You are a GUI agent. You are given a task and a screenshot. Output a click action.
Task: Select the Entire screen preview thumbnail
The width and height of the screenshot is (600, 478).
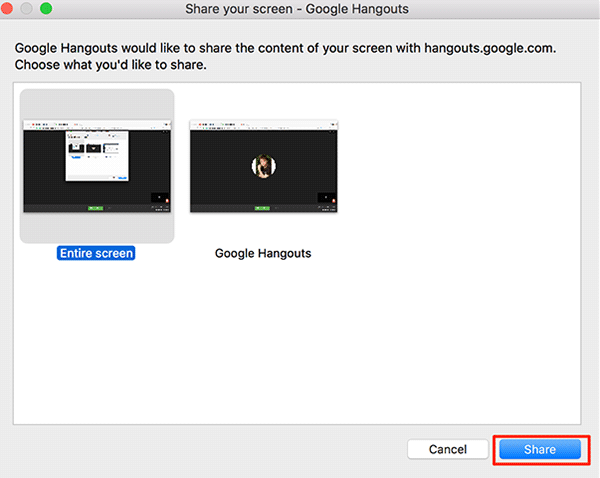(x=96, y=166)
